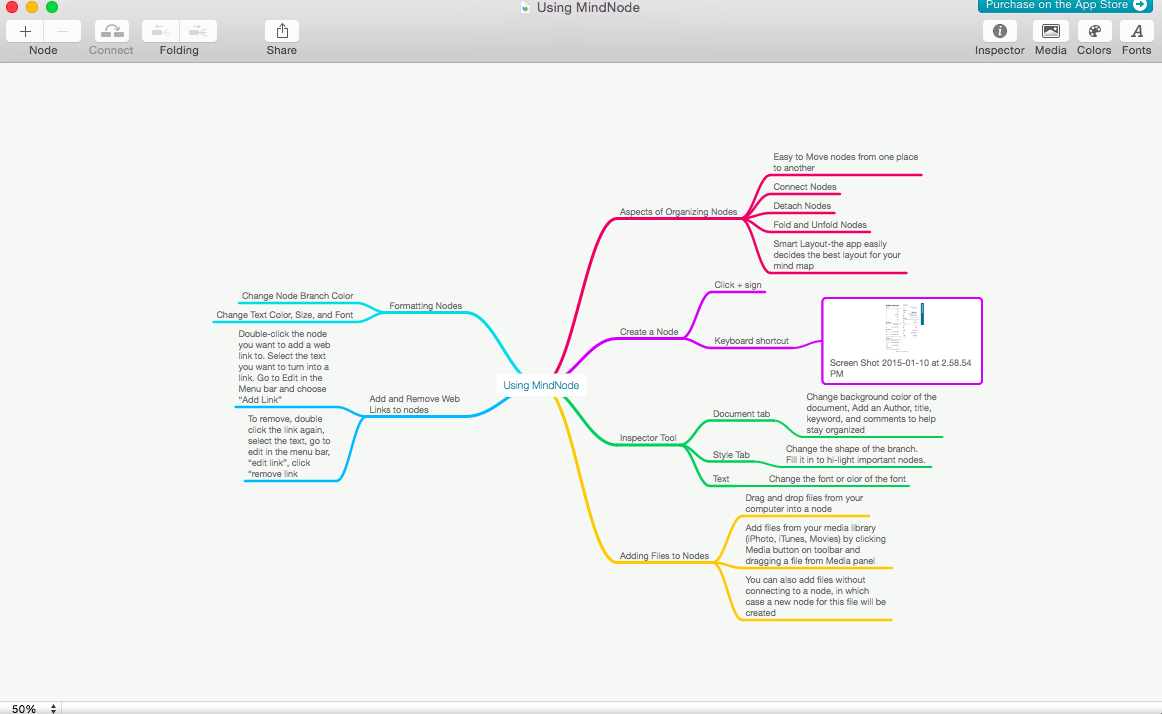The image size is (1162, 714).
Task: Select the To remove, double click node
Action: pyautogui.click(x=289, y=446)
